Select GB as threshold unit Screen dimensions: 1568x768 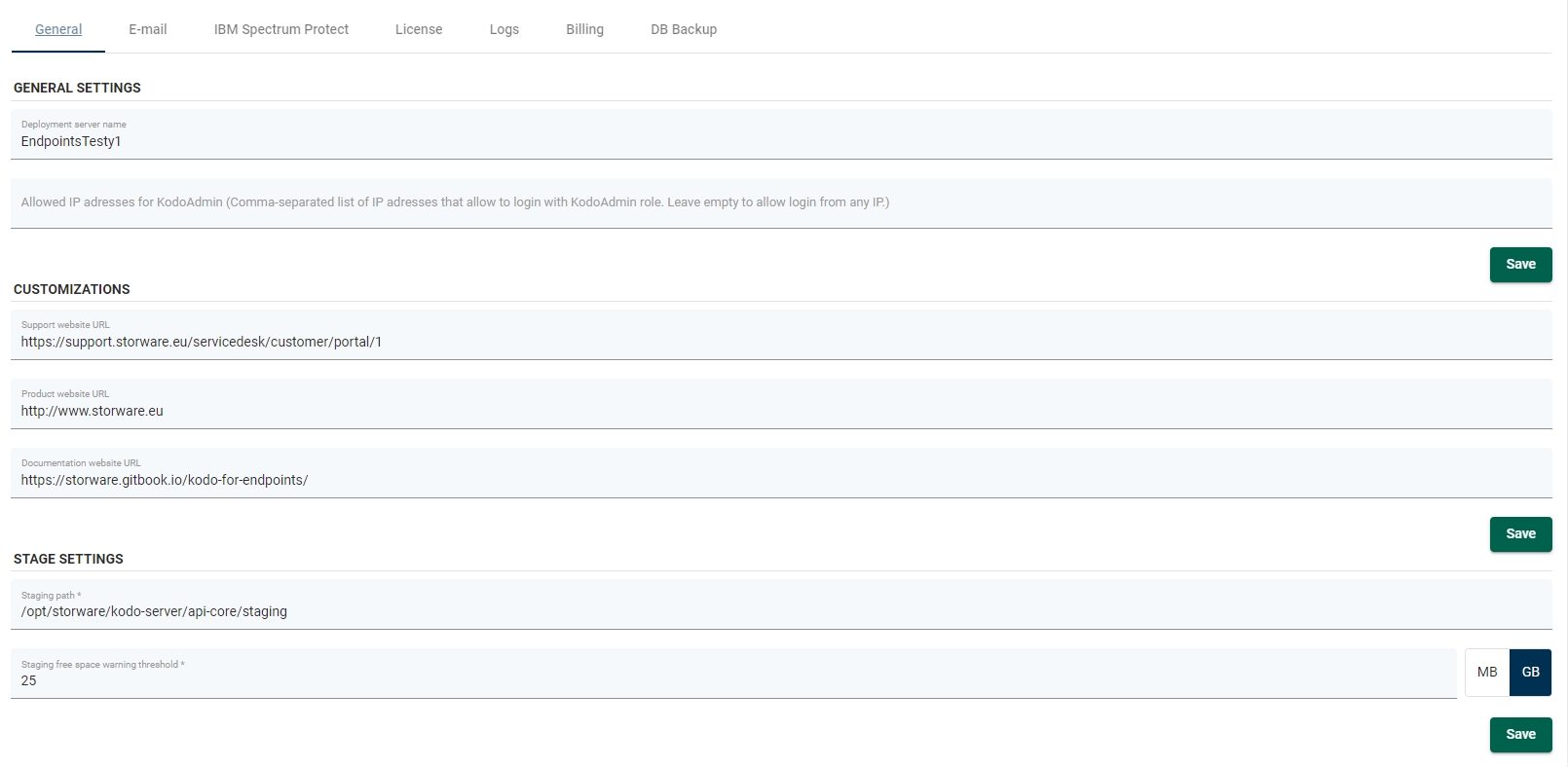pos(1530,673)
